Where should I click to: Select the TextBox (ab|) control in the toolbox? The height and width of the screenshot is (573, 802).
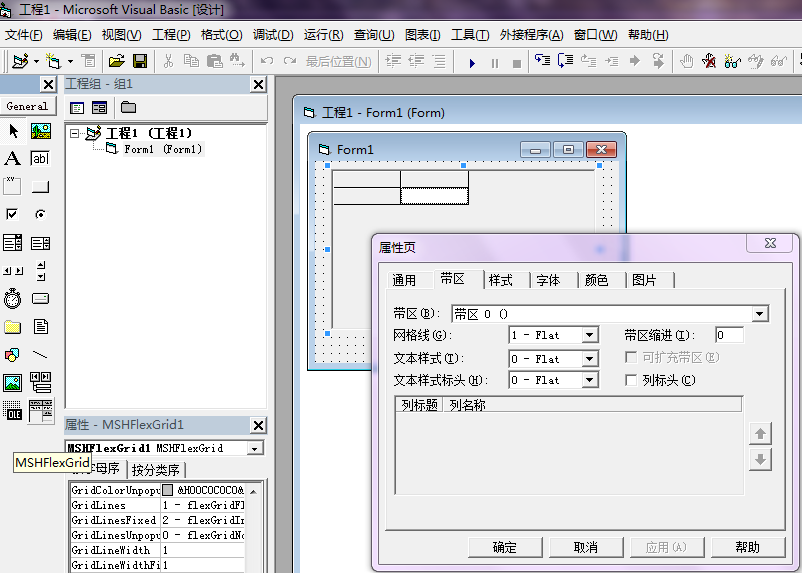(40, 159)
